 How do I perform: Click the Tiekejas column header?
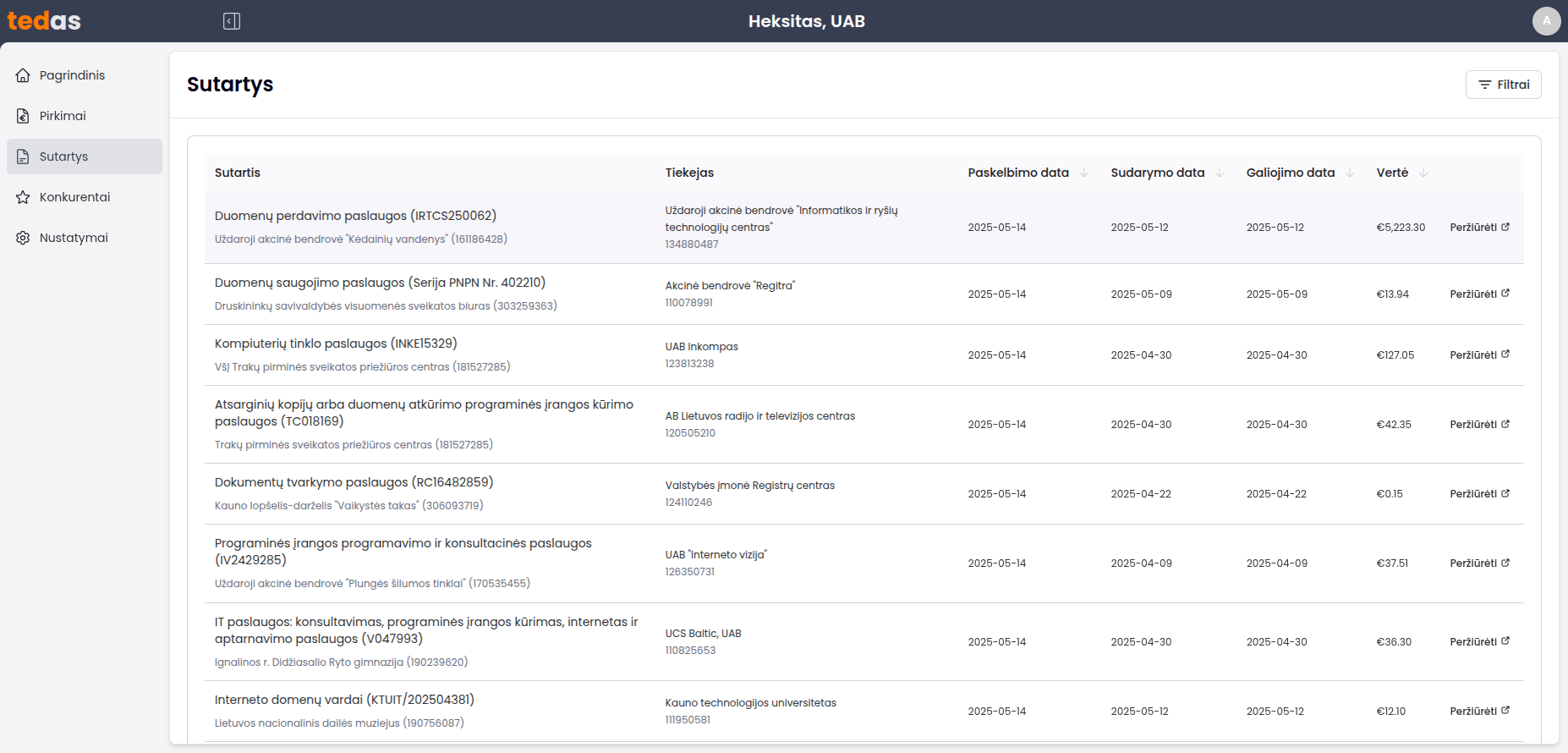click(x=689, y=173)
